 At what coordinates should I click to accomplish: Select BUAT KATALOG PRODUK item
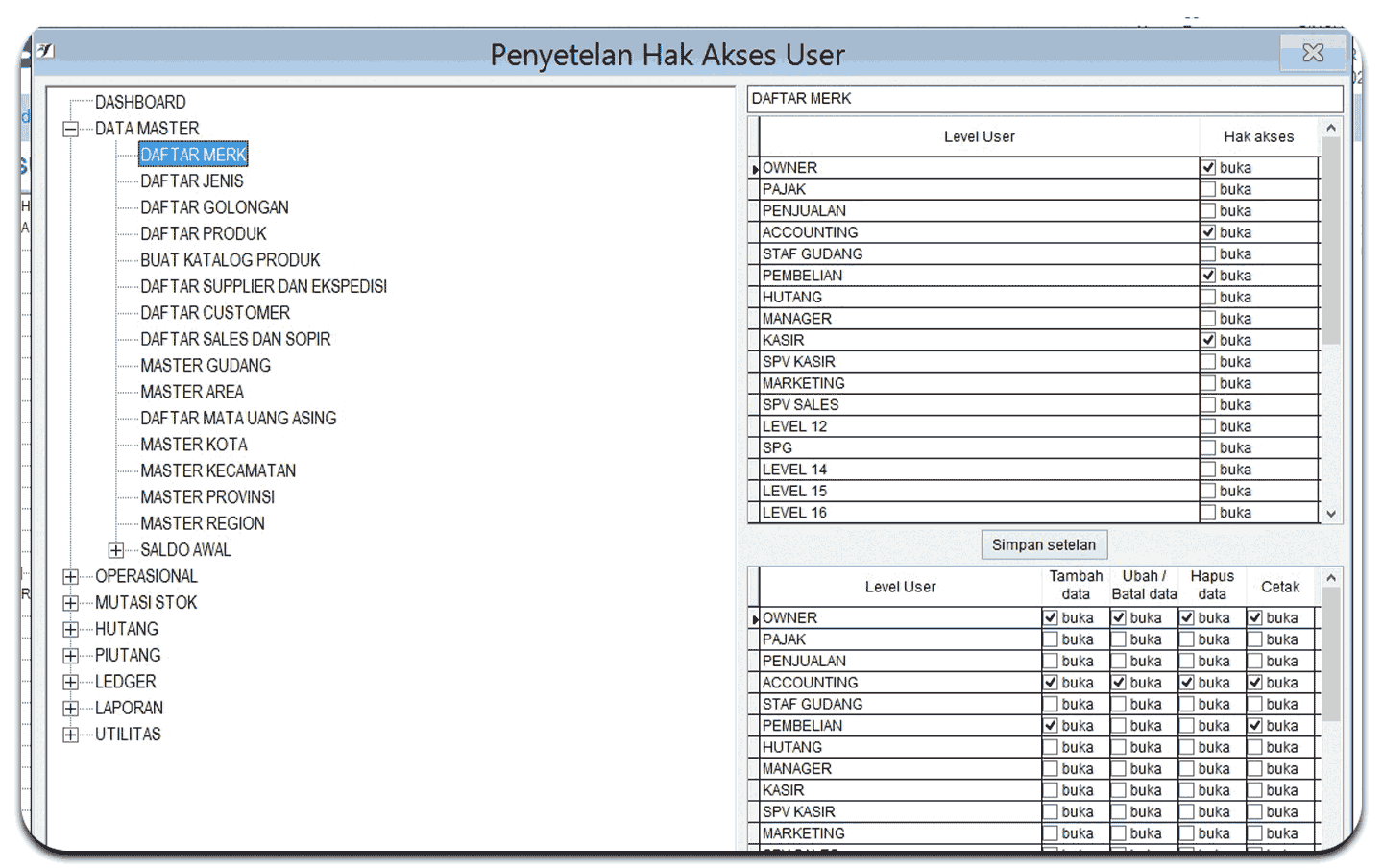[230, 260]
